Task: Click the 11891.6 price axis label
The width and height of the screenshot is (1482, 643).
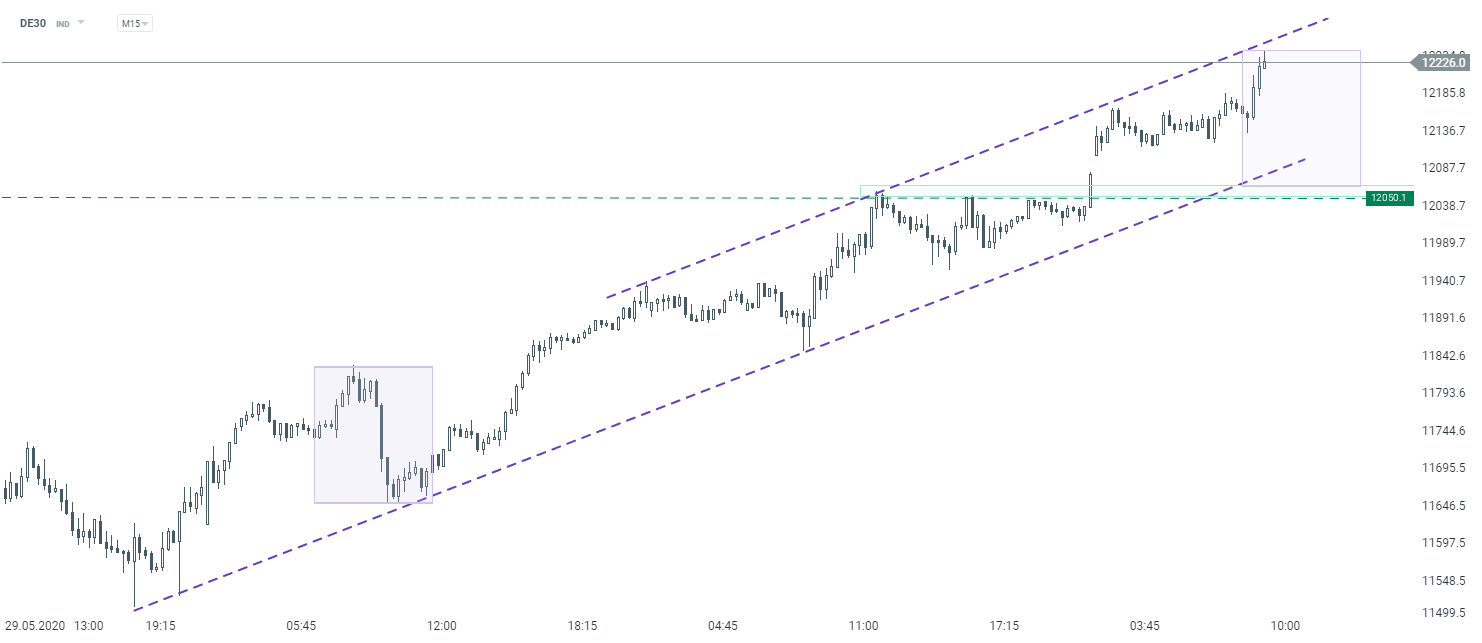Action: (x=1444, y=318)
